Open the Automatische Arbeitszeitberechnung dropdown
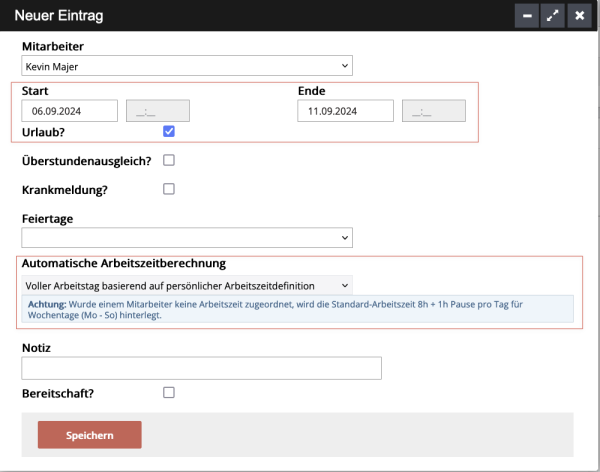The height and width of the screenshot is (472, 600). [187, 285]
